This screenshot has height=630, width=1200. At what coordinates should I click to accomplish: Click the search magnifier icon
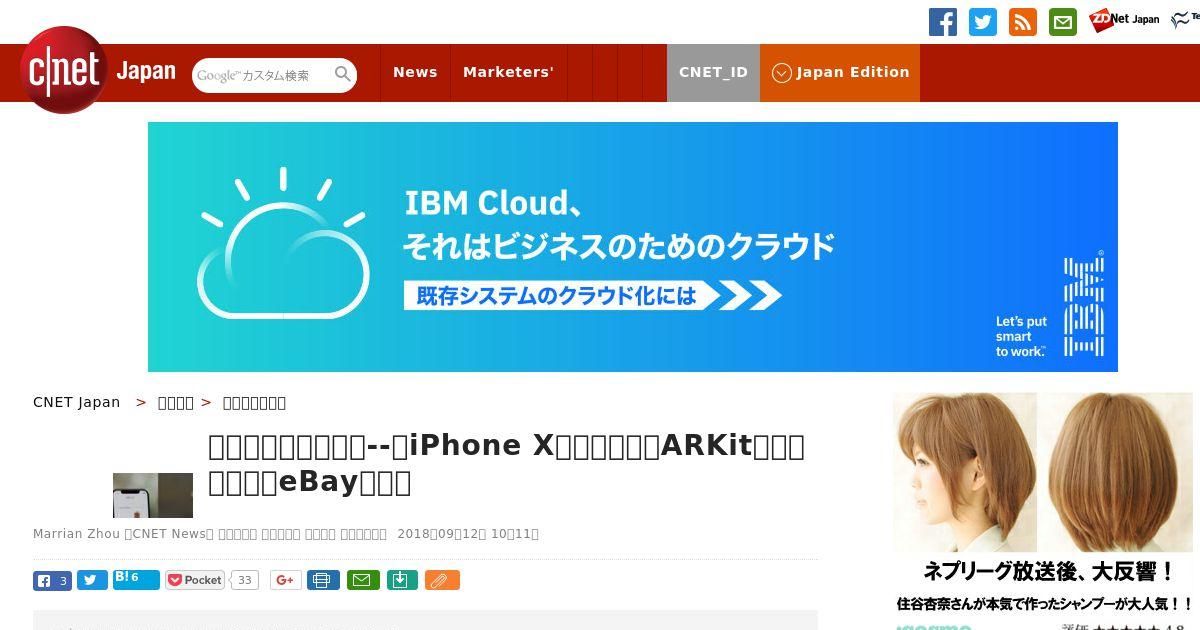coord(343,74)
